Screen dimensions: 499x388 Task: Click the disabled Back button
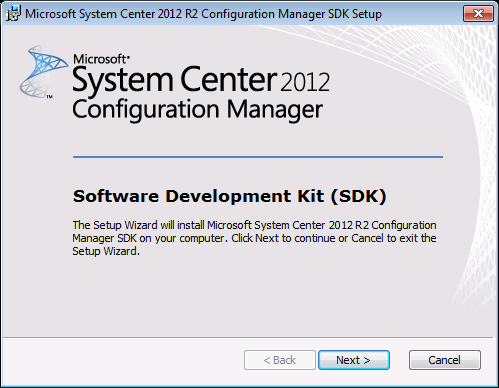pyautogui.click(x=280, y=360)
